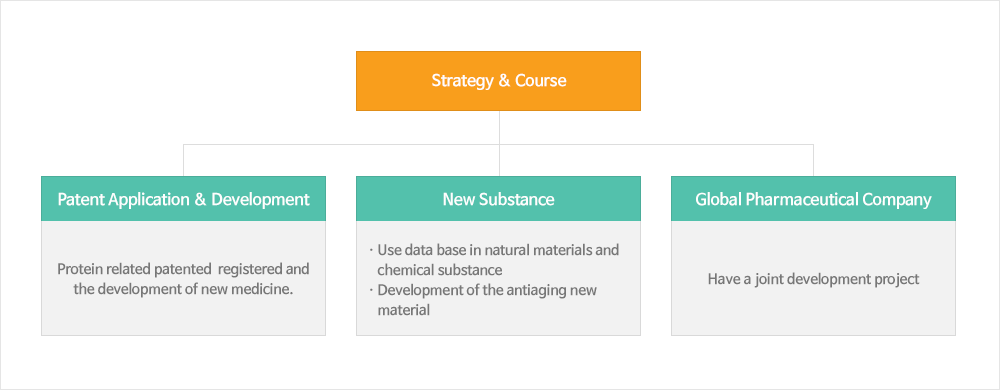Click the New Substance green header

(x=498, y=199)
